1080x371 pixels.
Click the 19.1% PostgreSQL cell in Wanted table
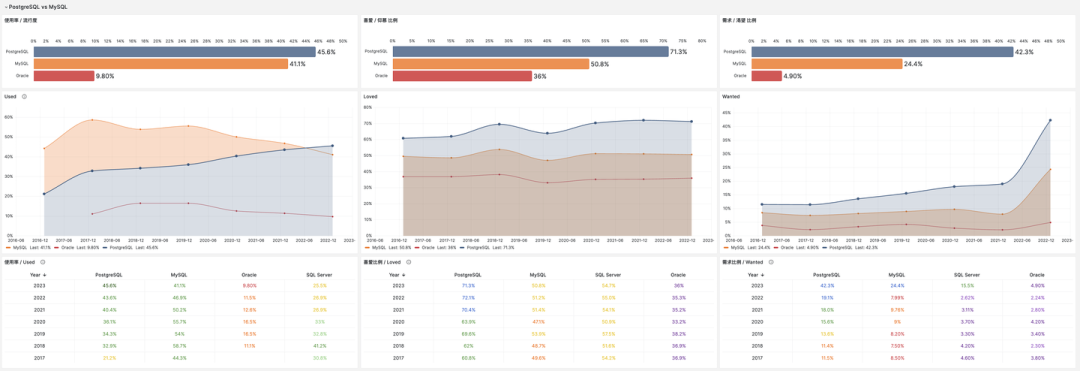tap(828, 296)
